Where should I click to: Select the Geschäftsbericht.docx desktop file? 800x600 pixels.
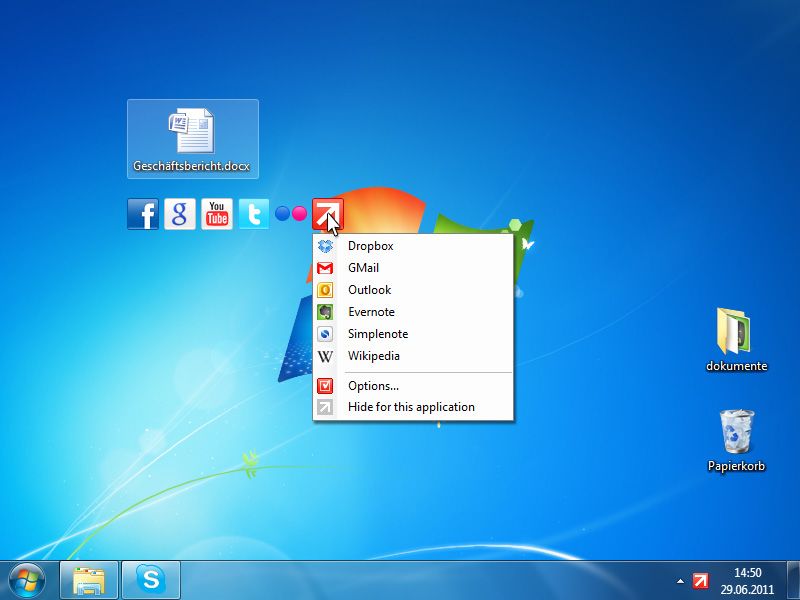point(193,139)
